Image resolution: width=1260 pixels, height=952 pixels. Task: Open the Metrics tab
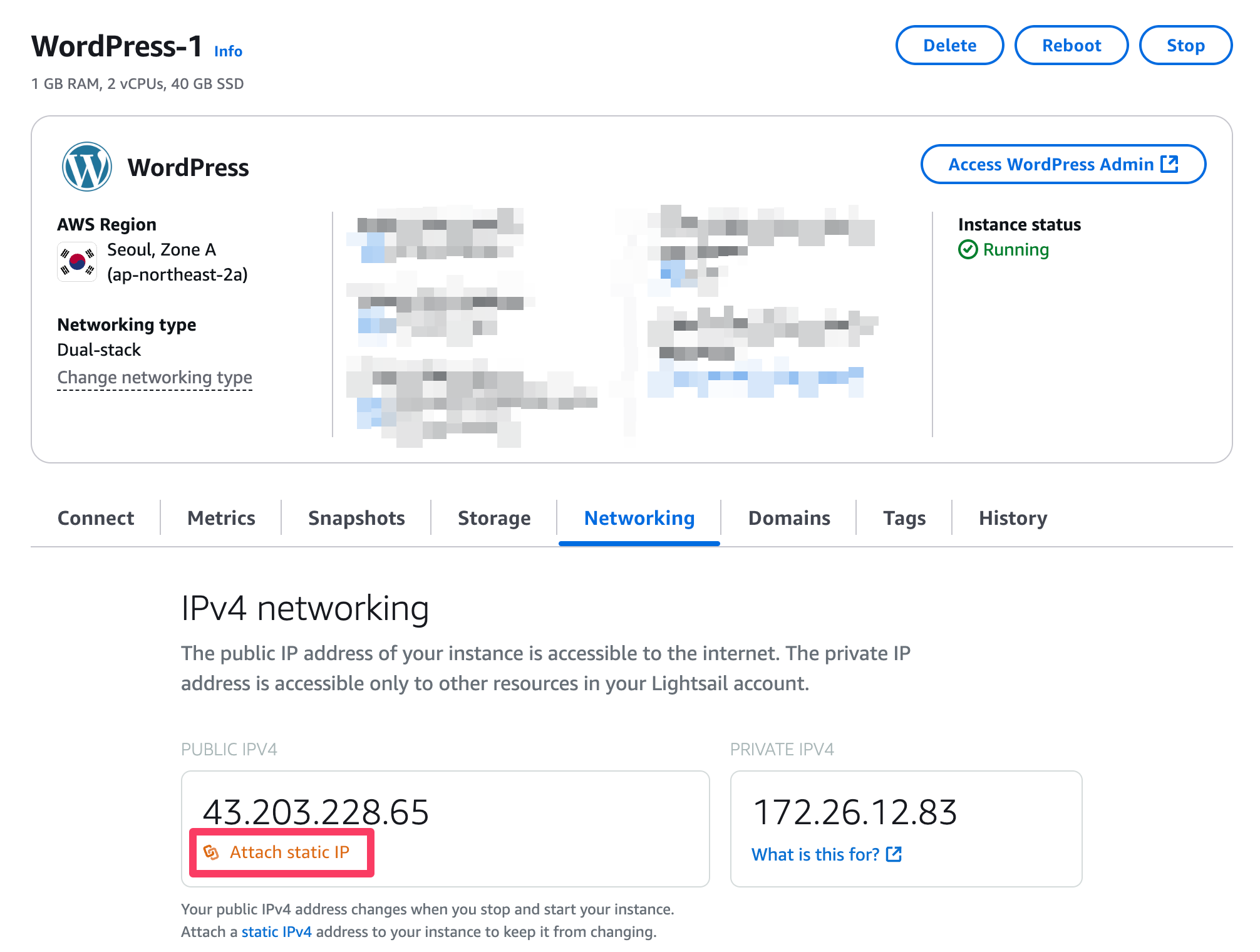(x=221, y=518)
